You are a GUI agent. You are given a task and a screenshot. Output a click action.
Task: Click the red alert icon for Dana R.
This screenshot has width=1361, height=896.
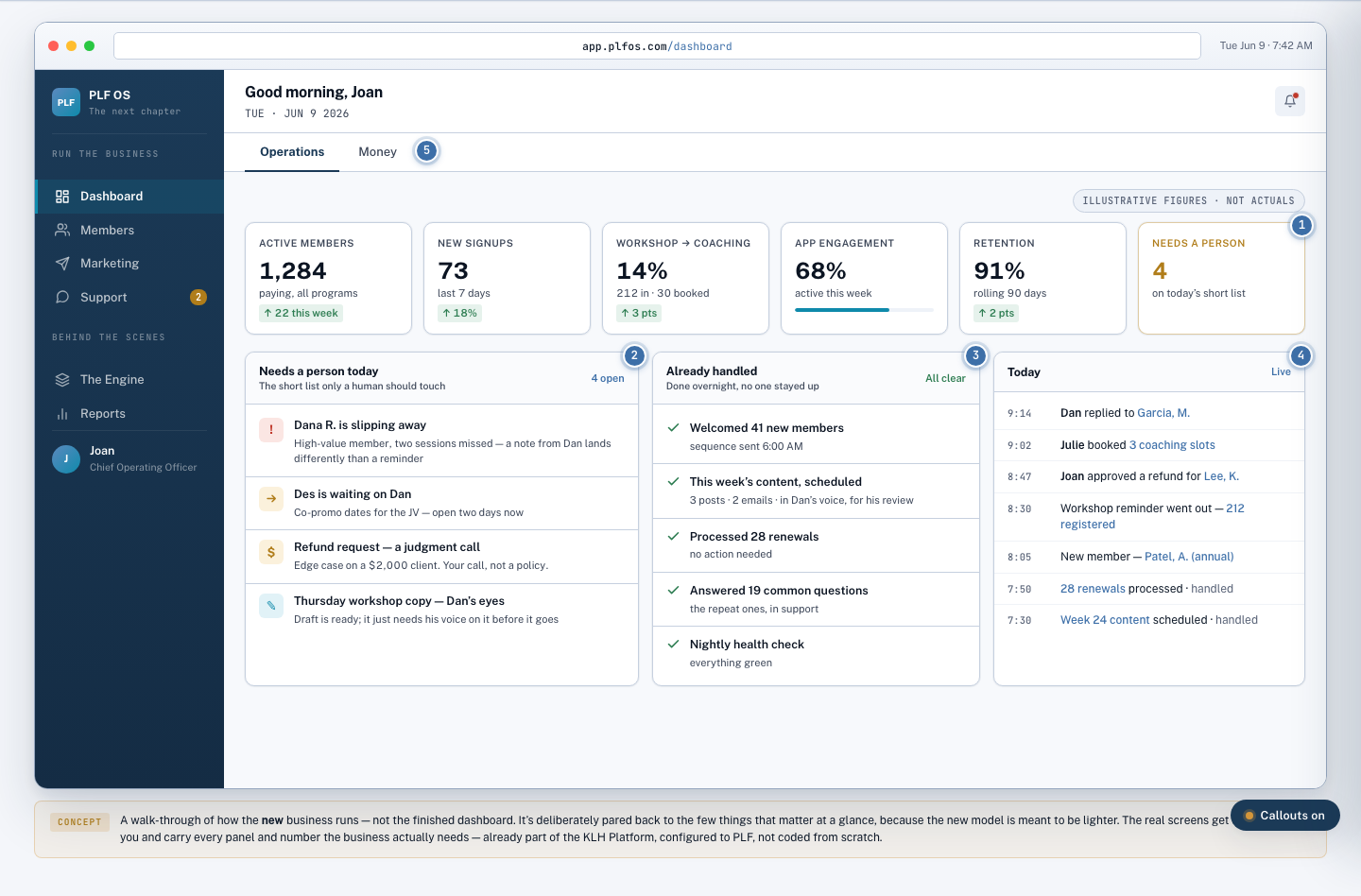click(271, 430)
